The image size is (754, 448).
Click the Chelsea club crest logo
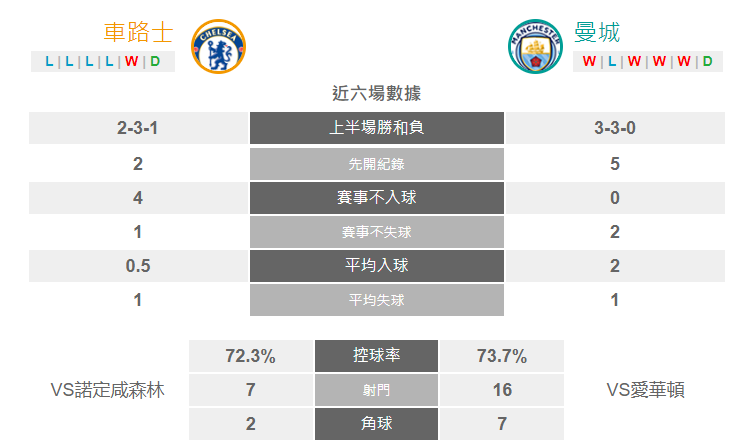click(x=218, y=47)
